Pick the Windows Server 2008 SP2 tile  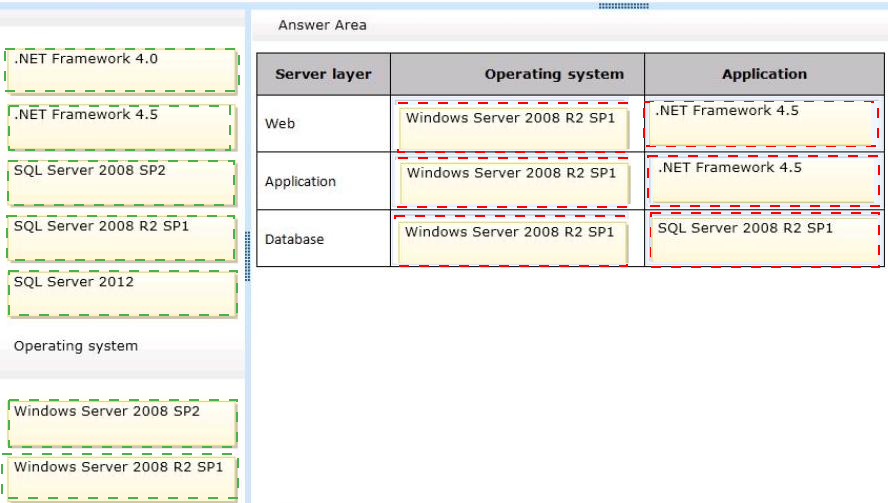(x=122, y=424)
